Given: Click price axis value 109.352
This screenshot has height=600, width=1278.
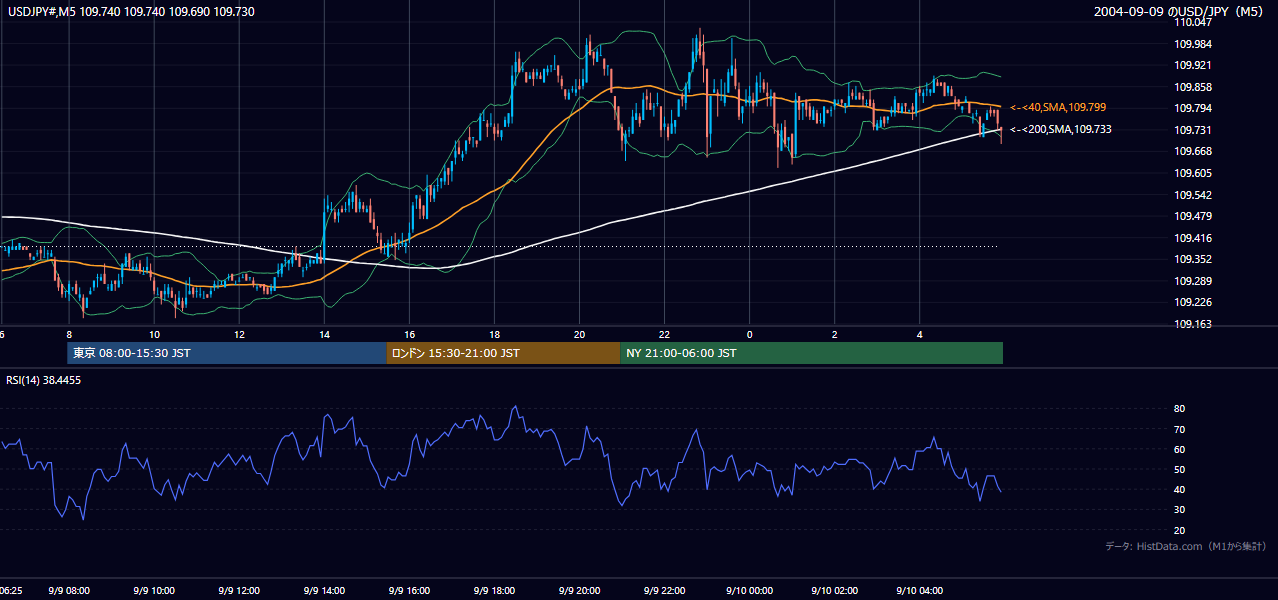Looking at the screenshot, I should coord(1195,259).
